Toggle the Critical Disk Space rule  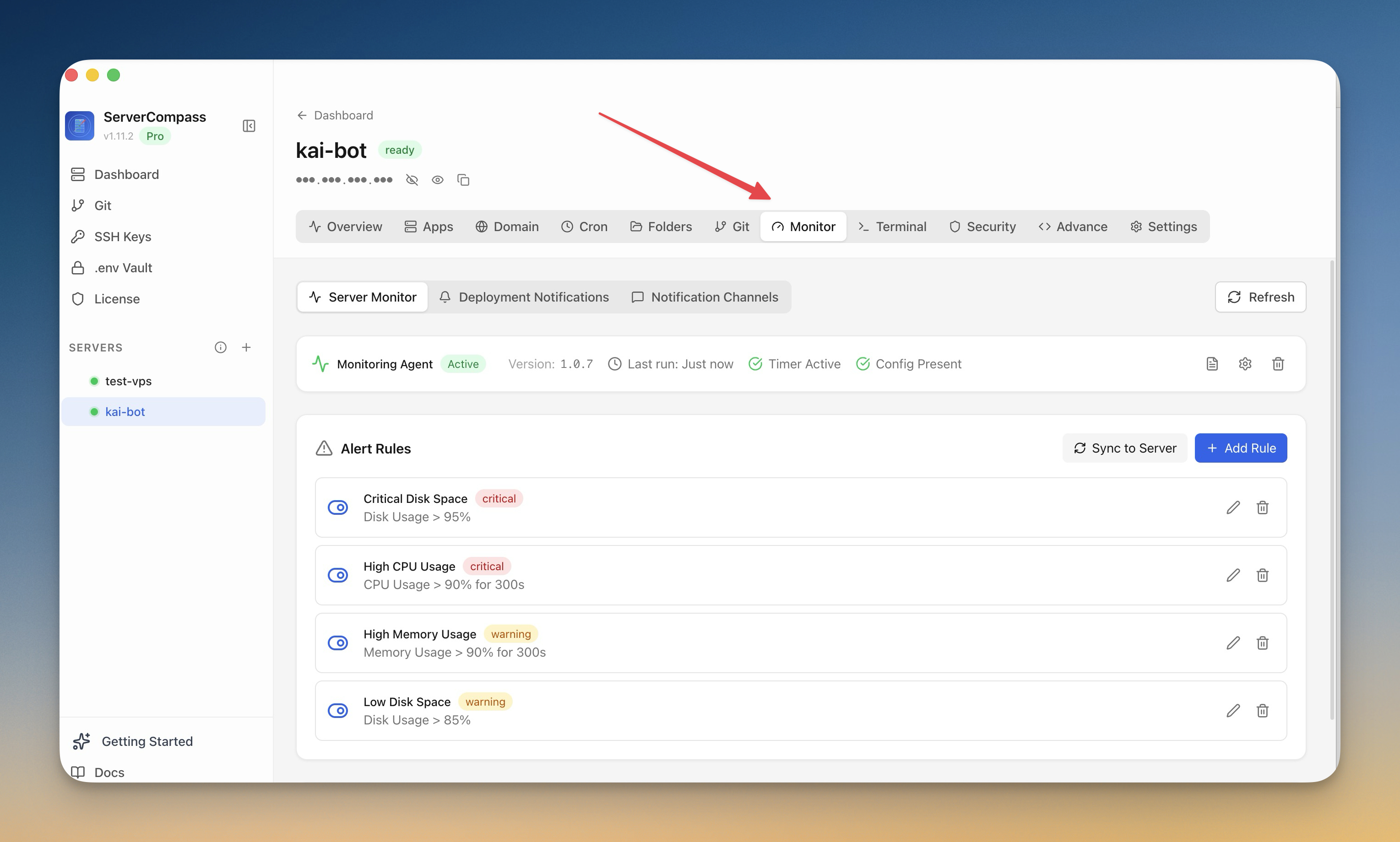338,507
